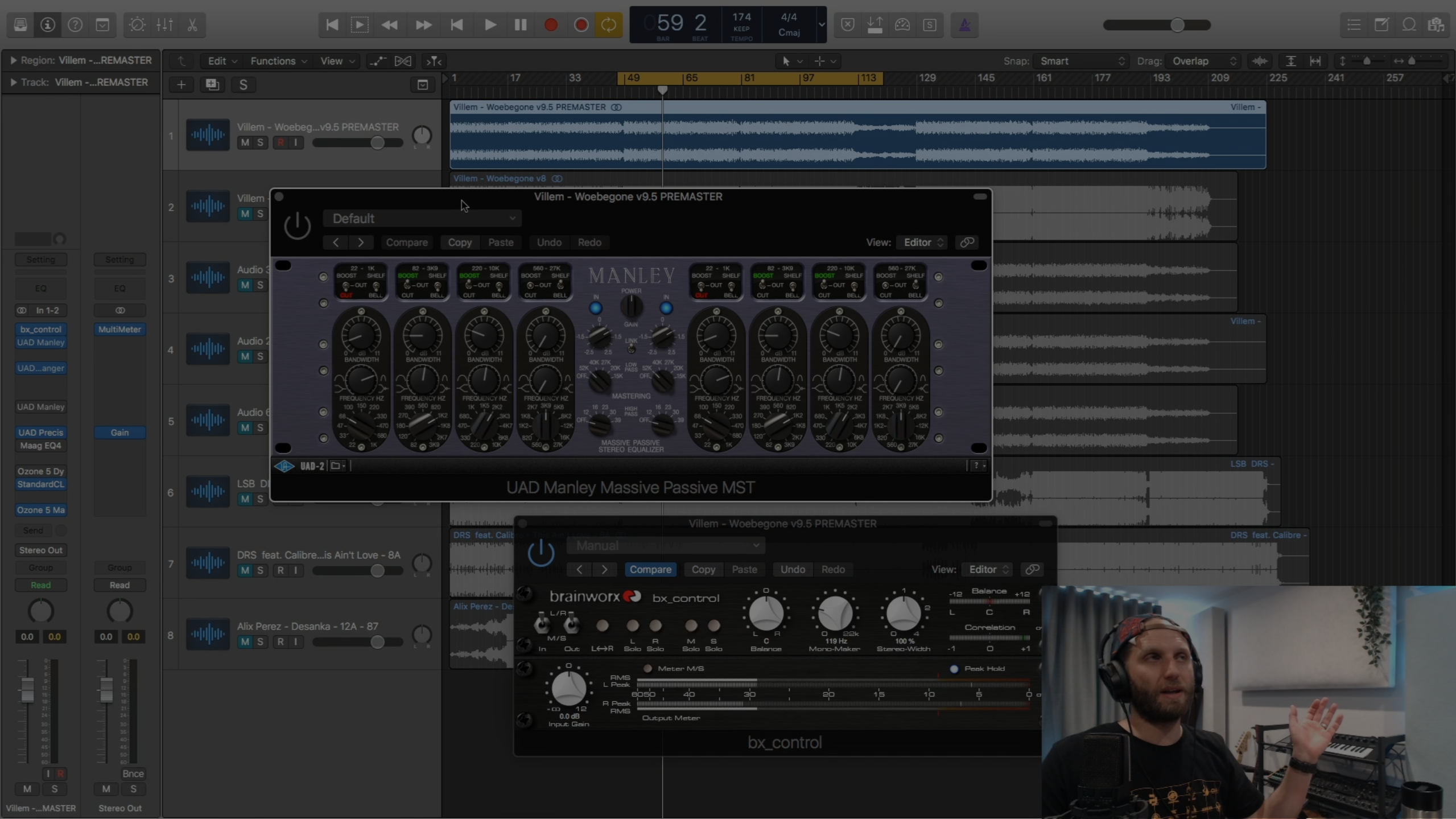Mute the DRS feat. Calibre track
This screenshot has height=819, width=1456.
click(x=245, y=570)
